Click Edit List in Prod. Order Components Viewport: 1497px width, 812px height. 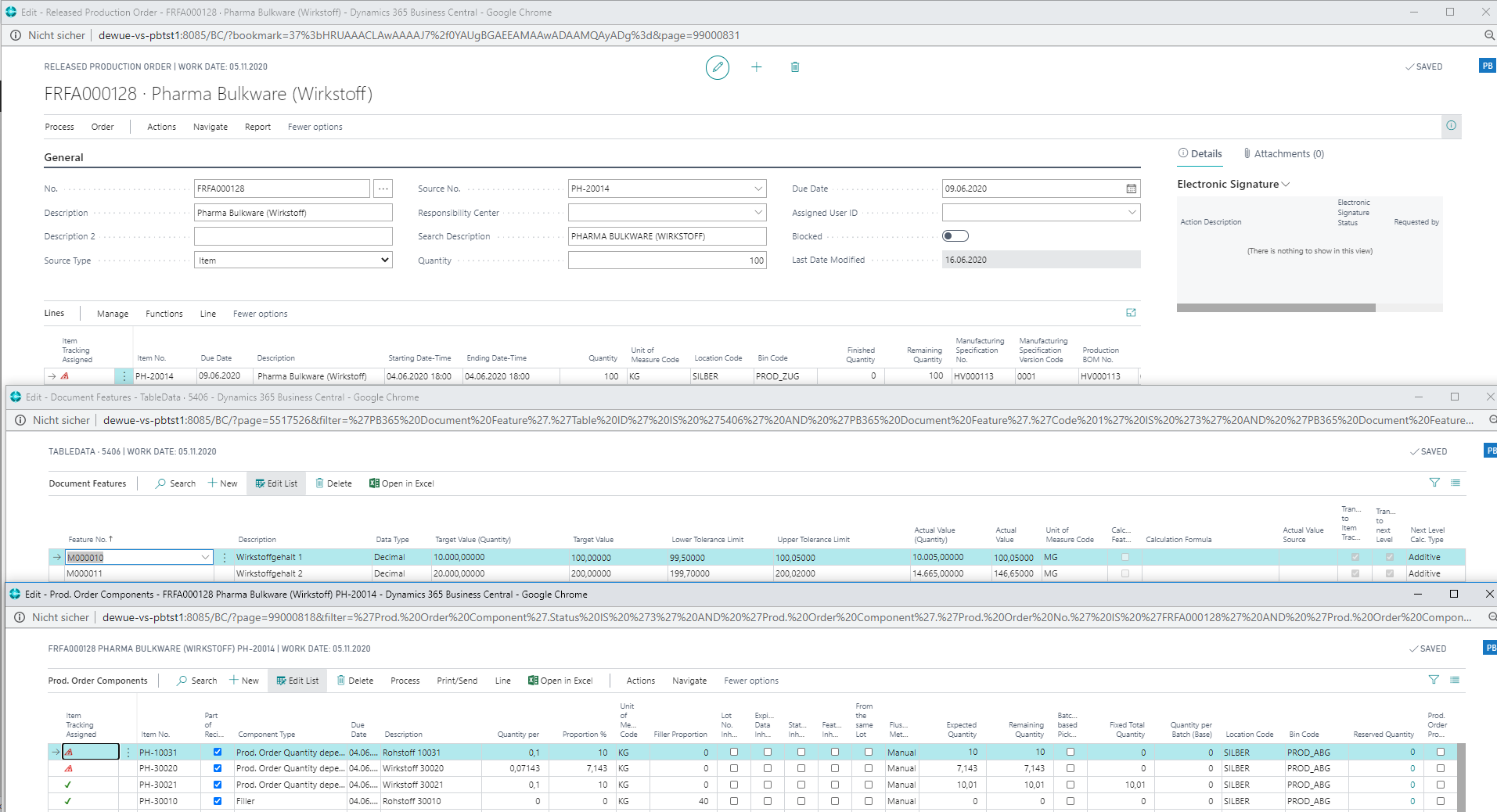(x=297, y=681)
